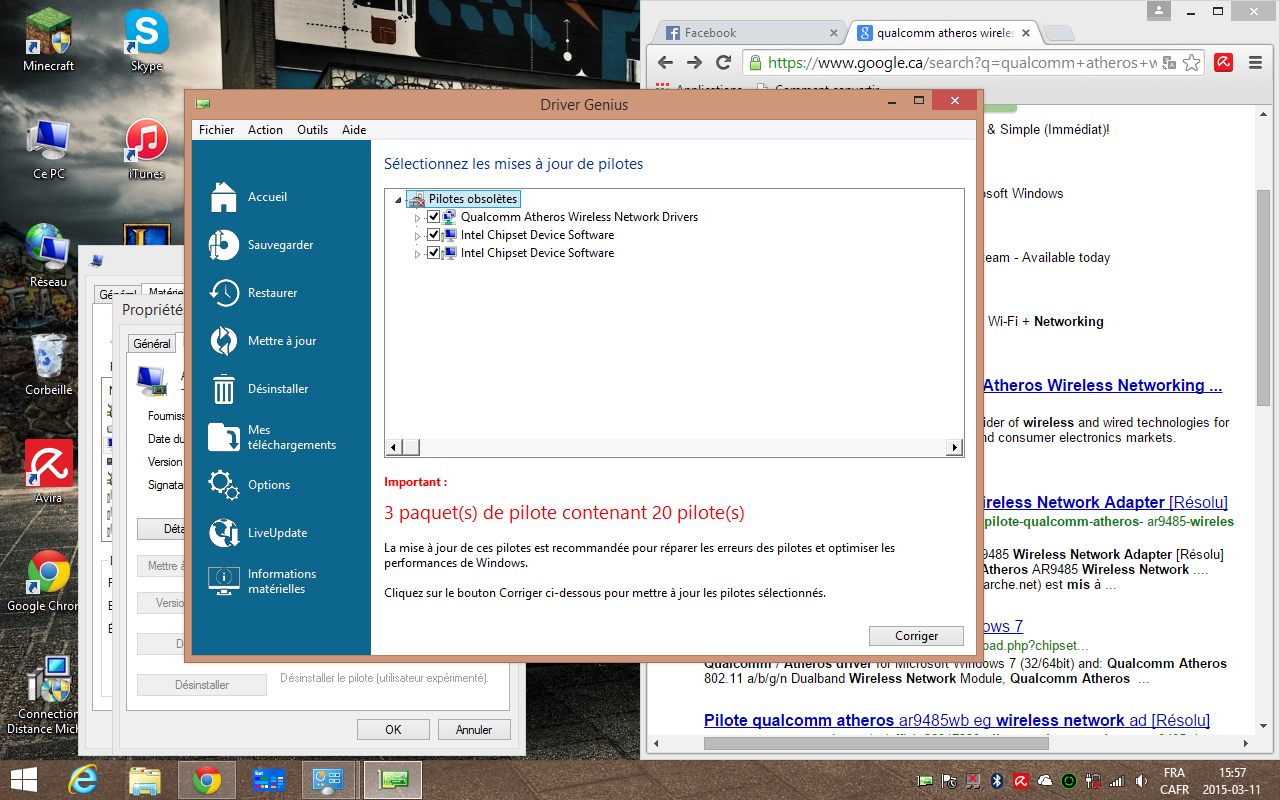Expand the first Intel Chipset node
Viewport: 1280px width, 800px height.
tap(418, 236)
